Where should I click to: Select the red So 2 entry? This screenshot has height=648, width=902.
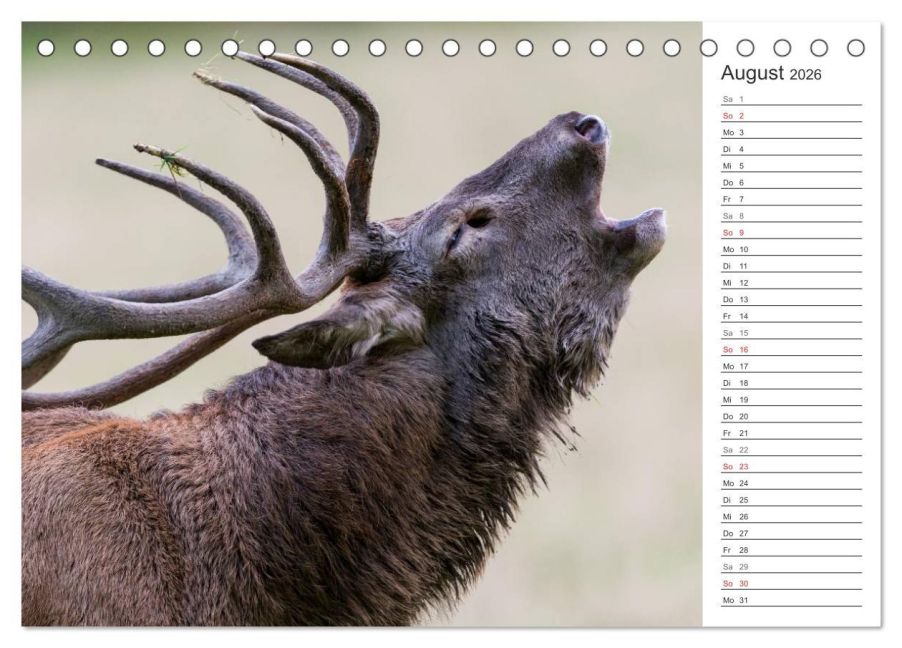click(x=790, y=116)
